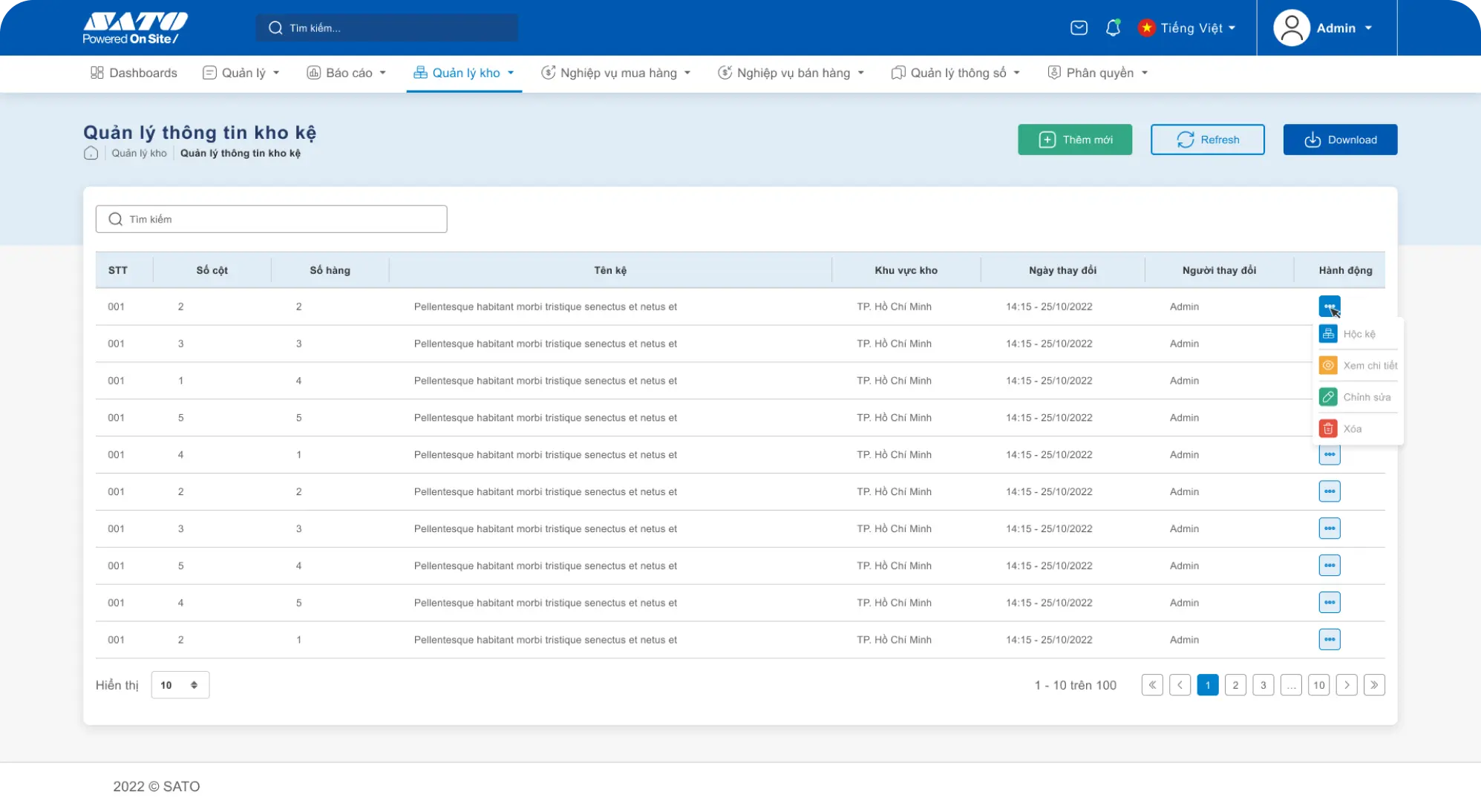Image resolution: width=1481 pixels, height=812 pixels.
Task: Click the Admin user avatar
Action: pos(1292,28)
